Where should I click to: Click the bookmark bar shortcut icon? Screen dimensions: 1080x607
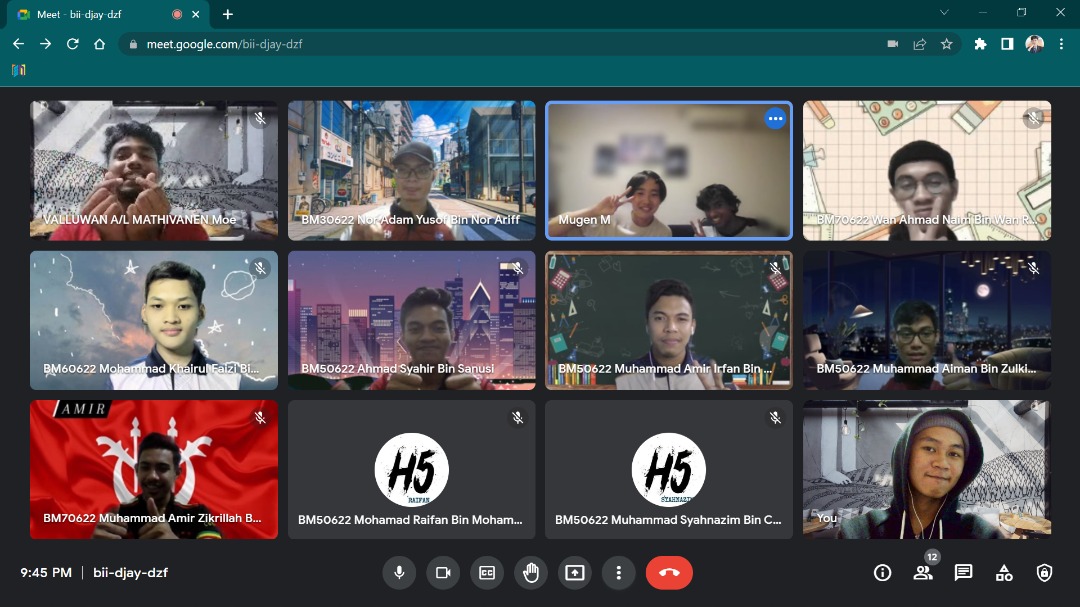[x=19, y=70]
